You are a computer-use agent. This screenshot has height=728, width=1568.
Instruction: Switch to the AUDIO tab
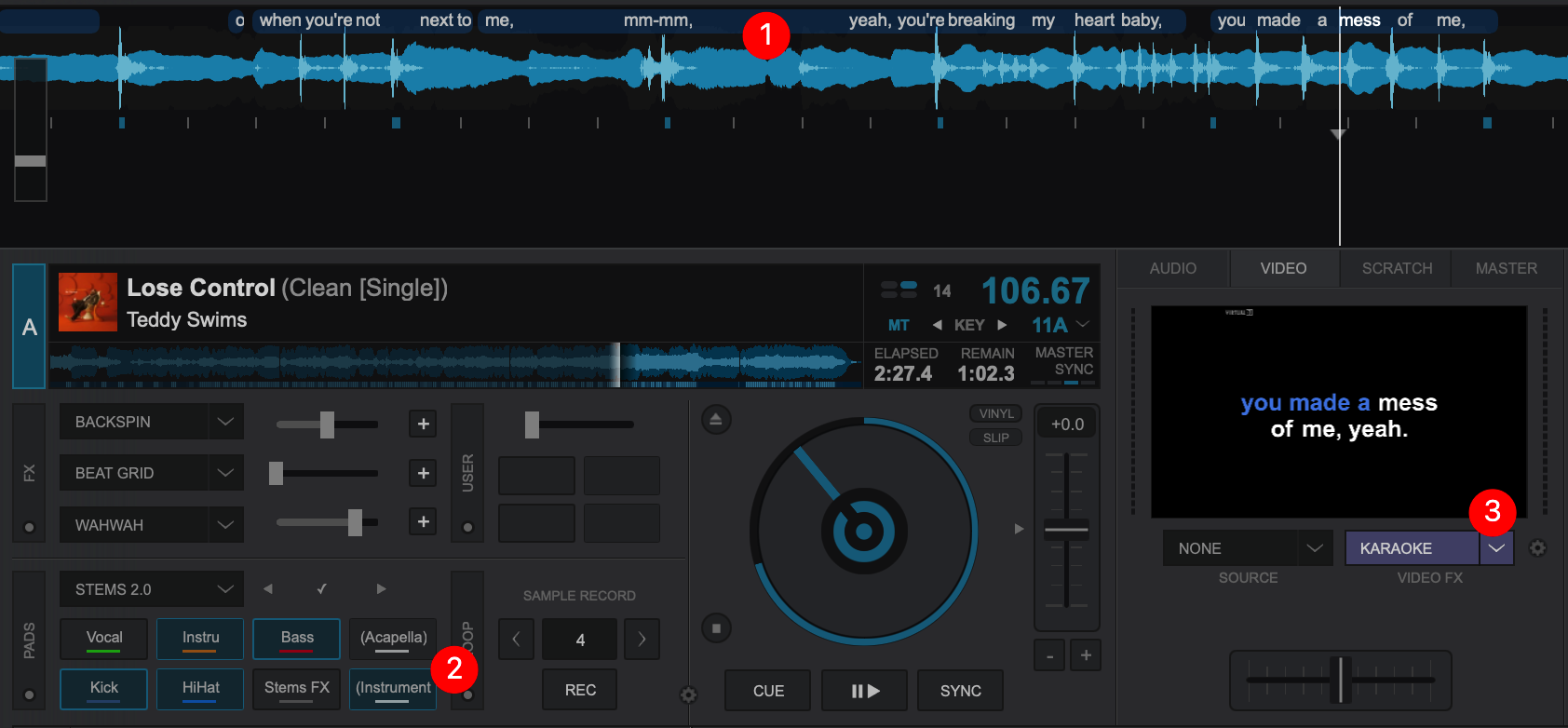pos(1172,268)
